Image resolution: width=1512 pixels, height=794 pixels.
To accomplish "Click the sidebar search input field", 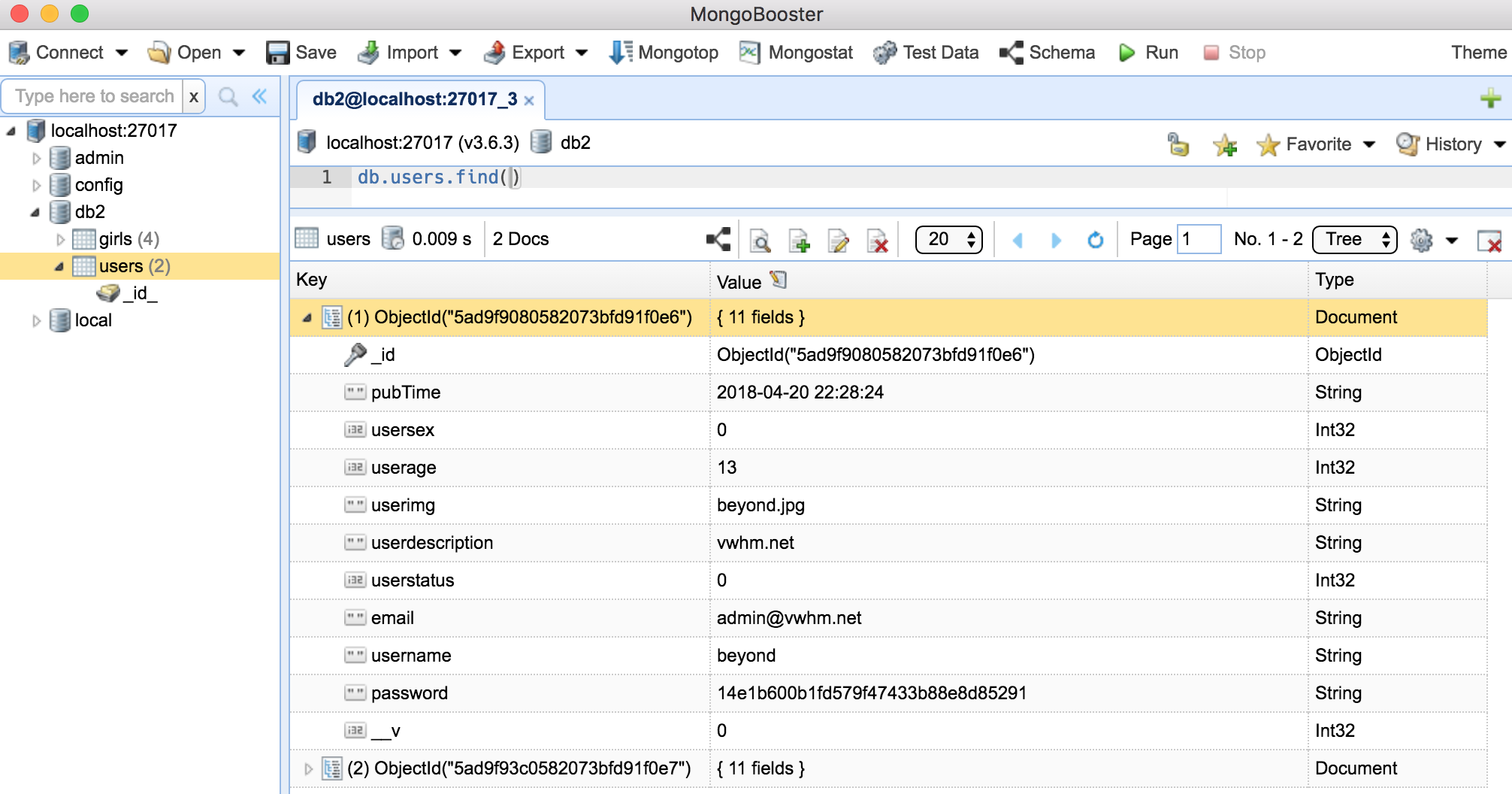I will (x=93, y=96).
